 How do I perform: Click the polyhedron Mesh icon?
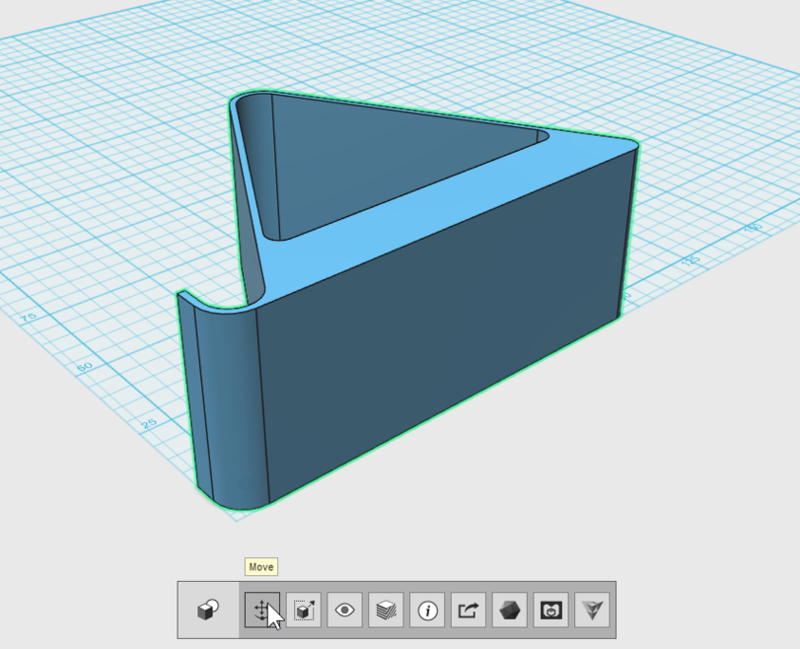[x=512, y=611]
